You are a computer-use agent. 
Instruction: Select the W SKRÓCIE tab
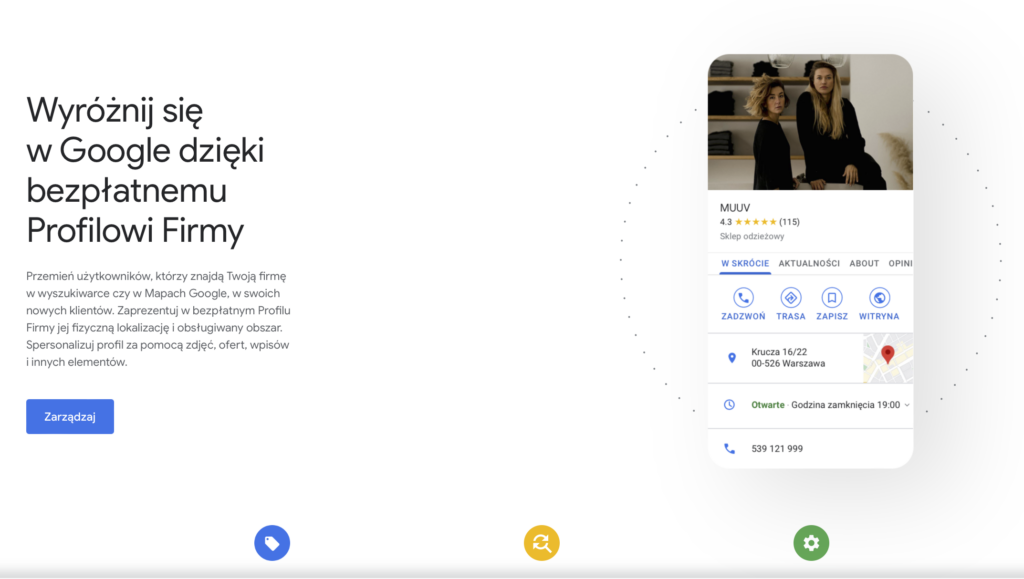(x=744, y=264)
